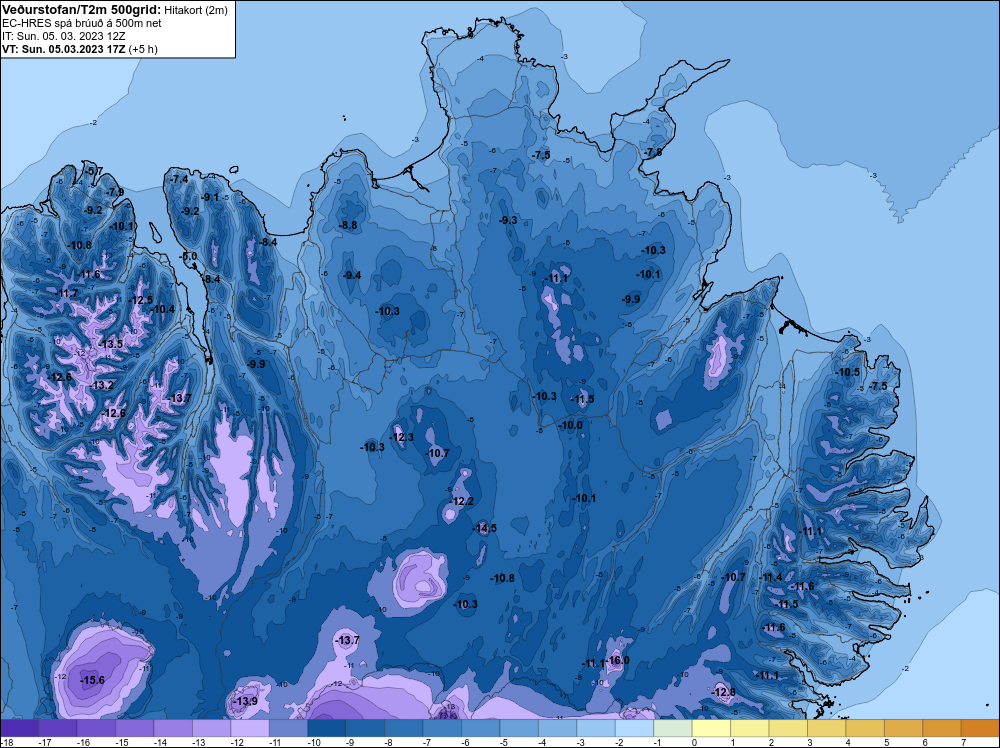Click the -13.5 temperature reading
Viewport: 1000px width, 748px height.
coord(111,344)
